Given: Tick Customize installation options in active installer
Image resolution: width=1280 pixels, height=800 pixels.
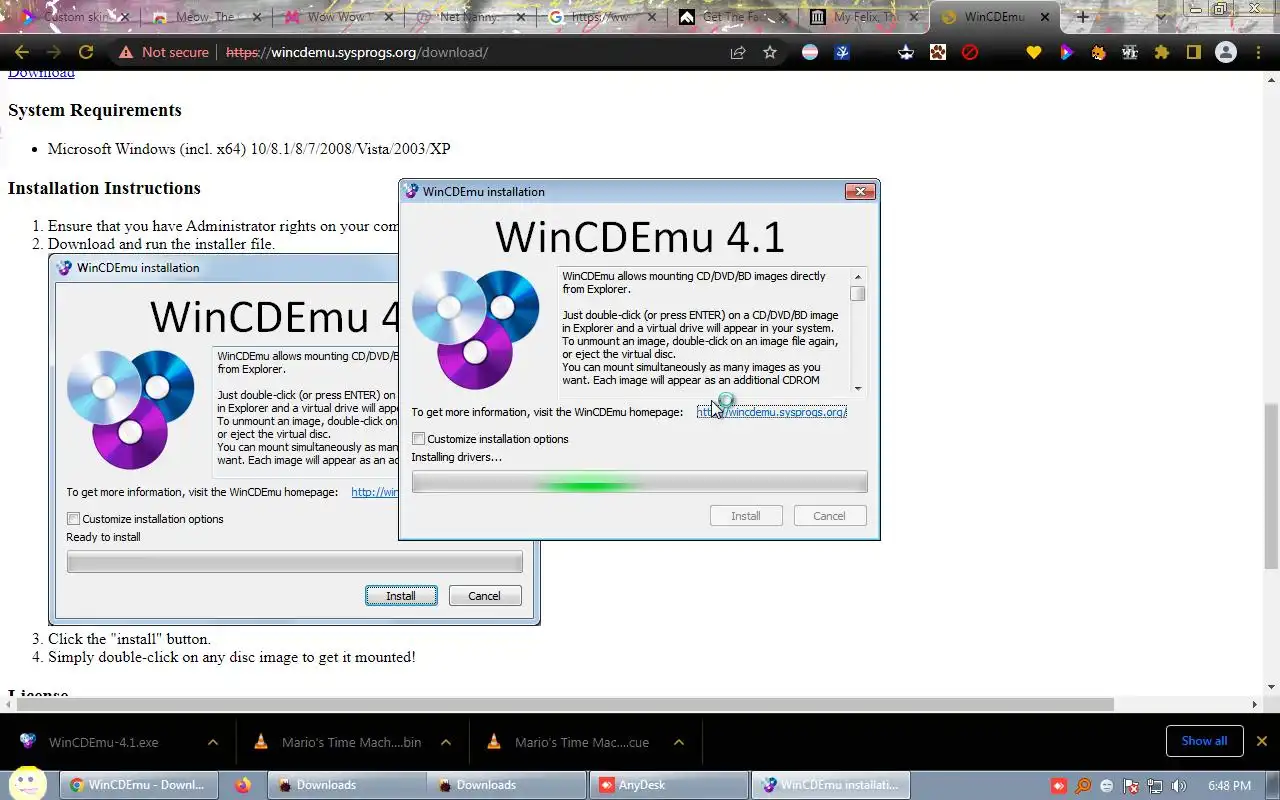Looking at the screenshot, I should (419, 439).
